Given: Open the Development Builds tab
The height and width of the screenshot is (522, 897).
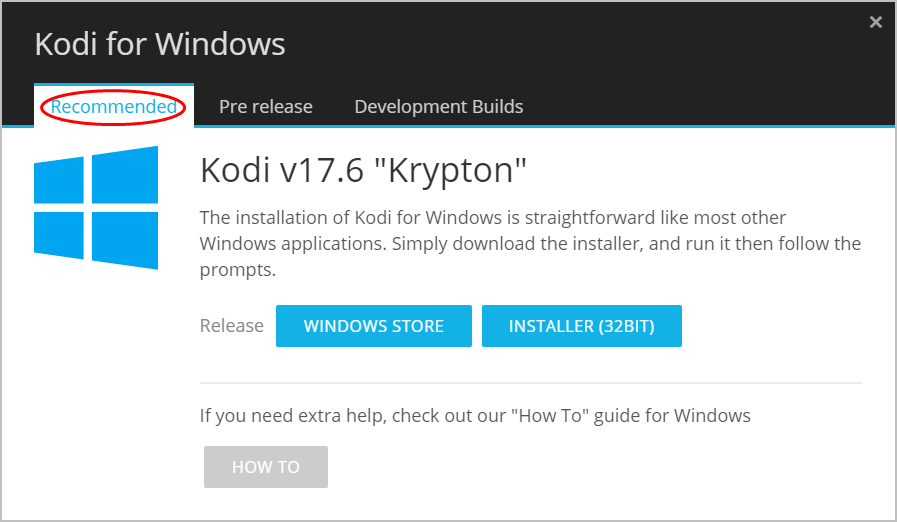Looking at the screenshot, I should [439, 106].
